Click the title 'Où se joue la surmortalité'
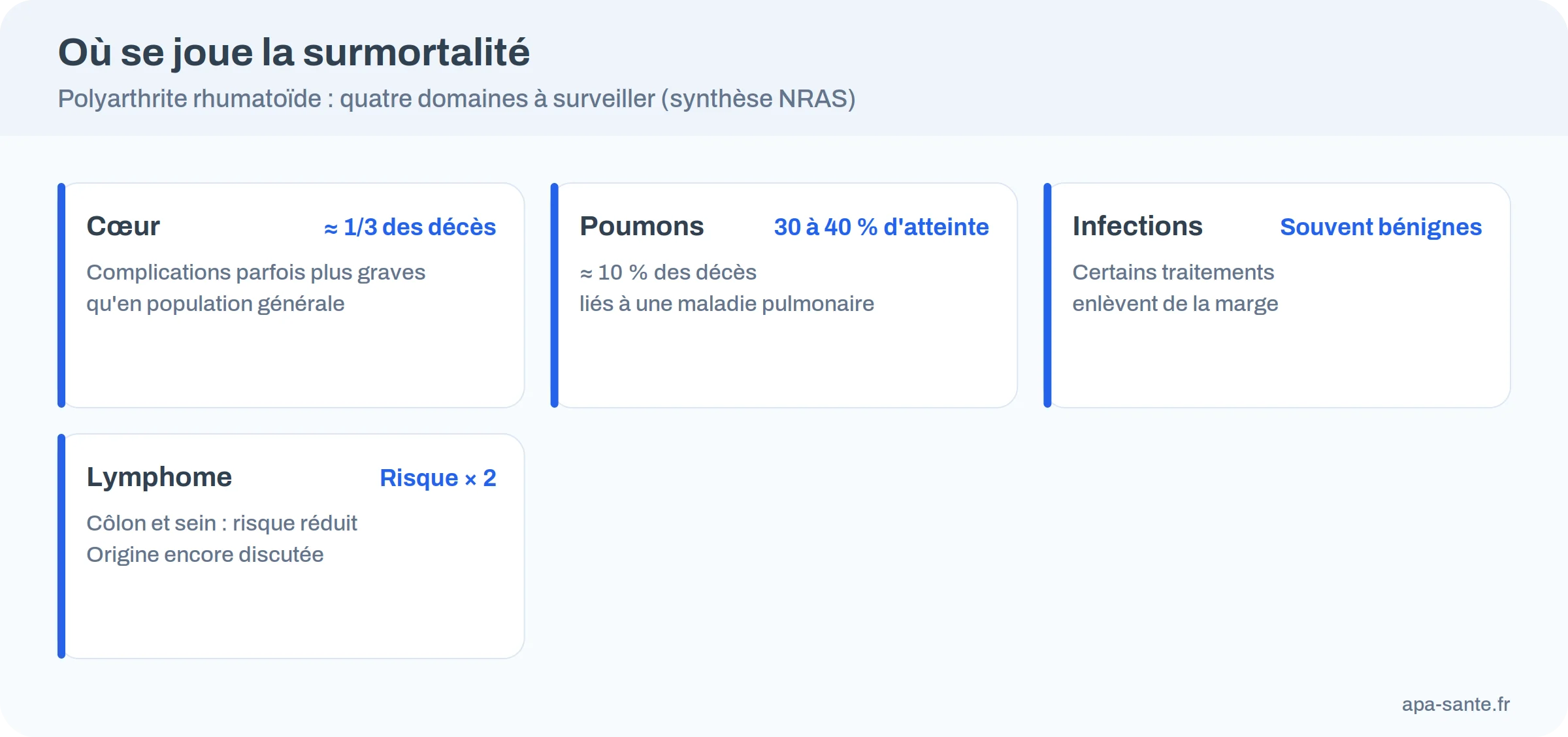The height and width of the screenshot is (737, 1568). (293, 52)
